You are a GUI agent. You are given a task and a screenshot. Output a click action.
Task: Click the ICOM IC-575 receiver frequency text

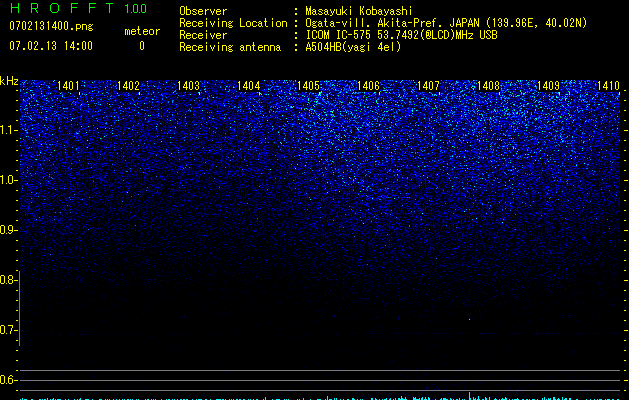(x=401, y=35)
